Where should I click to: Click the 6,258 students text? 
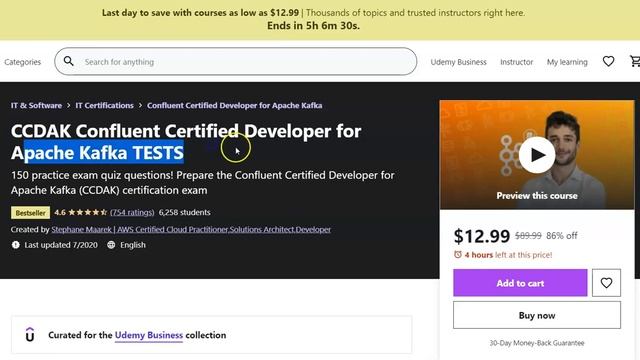184,212
